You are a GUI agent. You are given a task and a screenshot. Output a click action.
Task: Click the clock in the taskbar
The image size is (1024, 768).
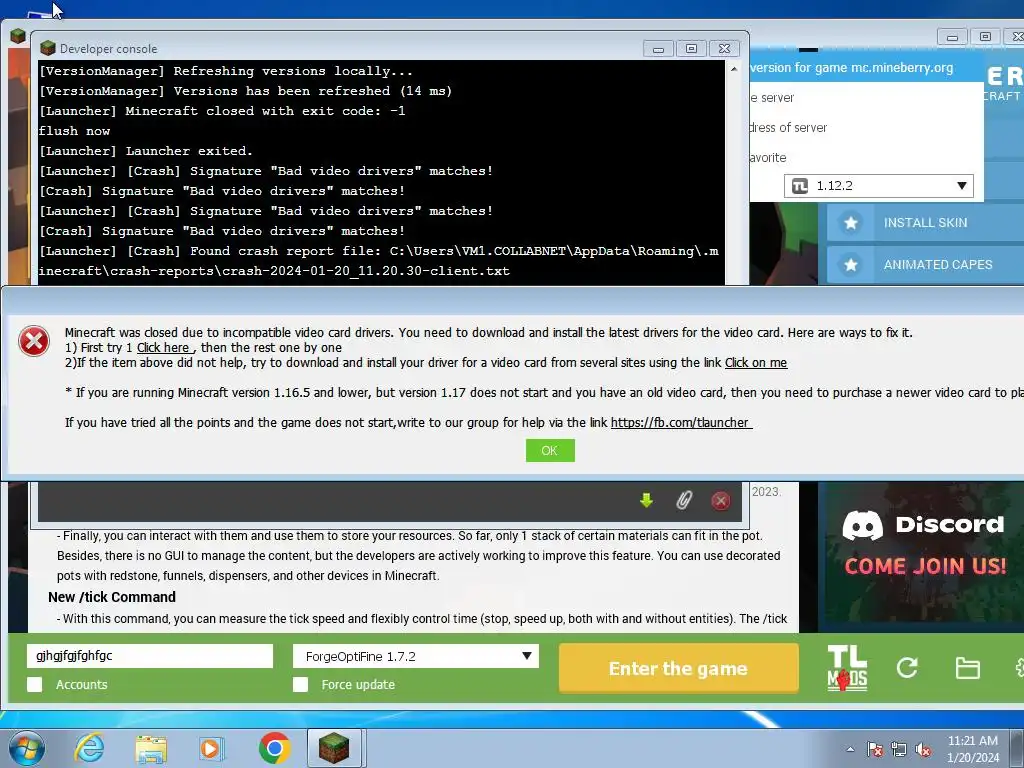point(972,749)
